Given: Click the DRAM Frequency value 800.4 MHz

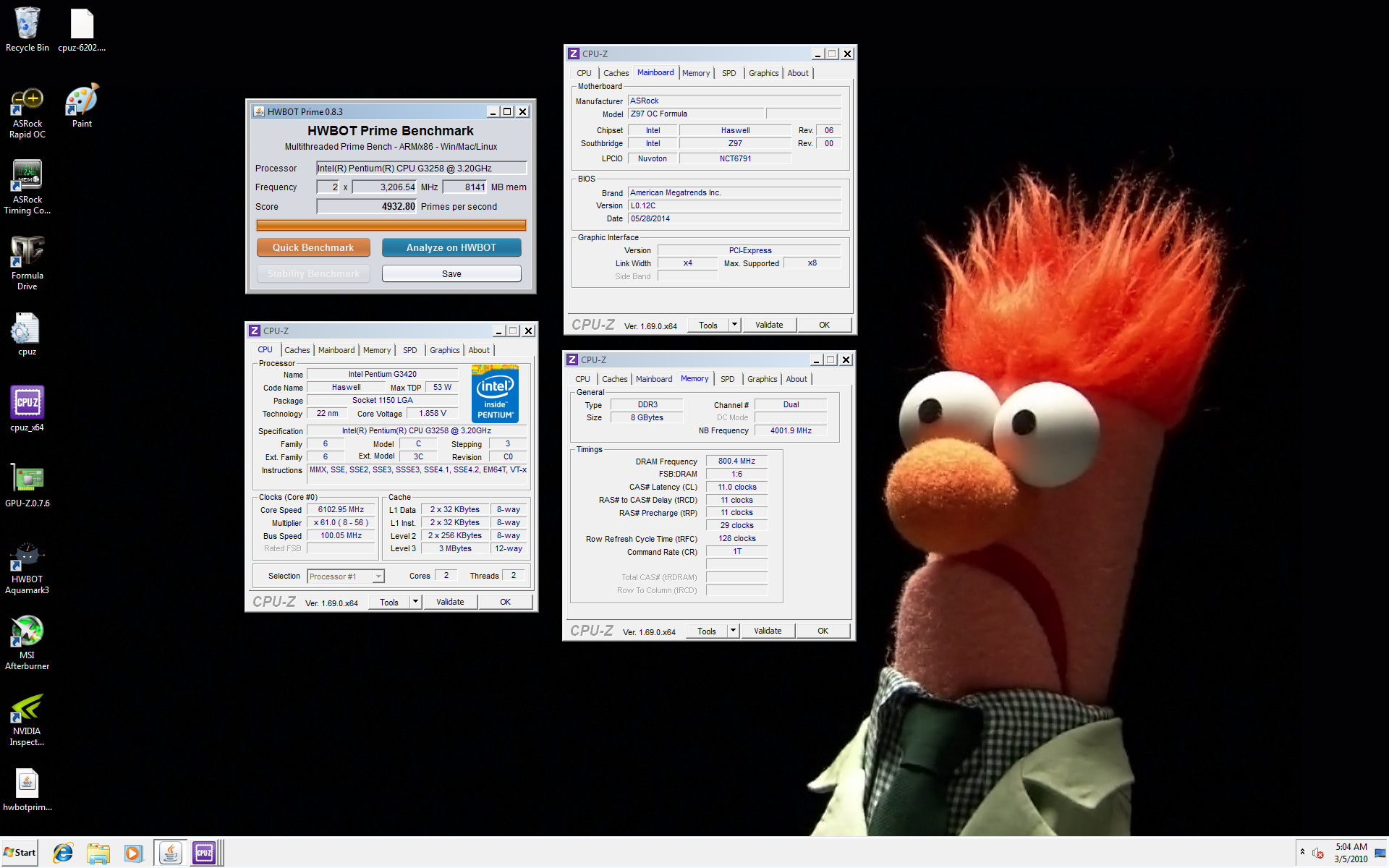Looking at the screenshot, I should (x=736, y=461).
